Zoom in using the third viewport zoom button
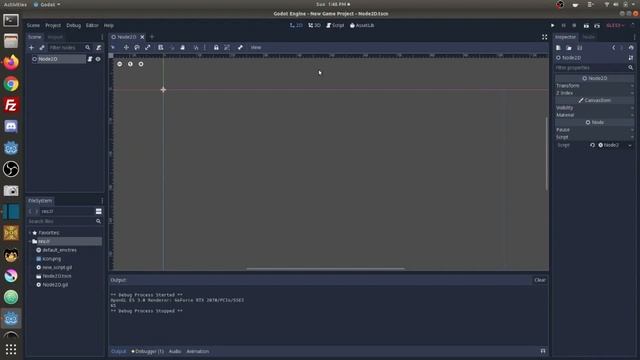The image size is (640, 360). click(141, 64)
